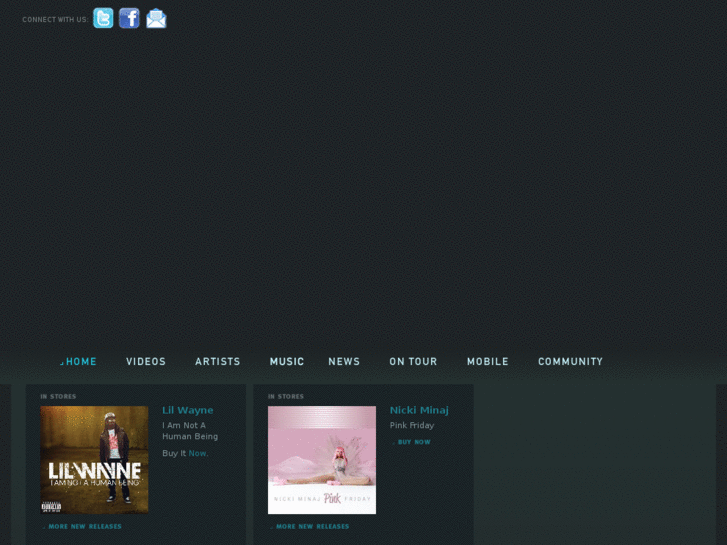This screenshot has height=545, width=727.
Task: Open the ON TOUR nav item
Action: tap(413, 361)
